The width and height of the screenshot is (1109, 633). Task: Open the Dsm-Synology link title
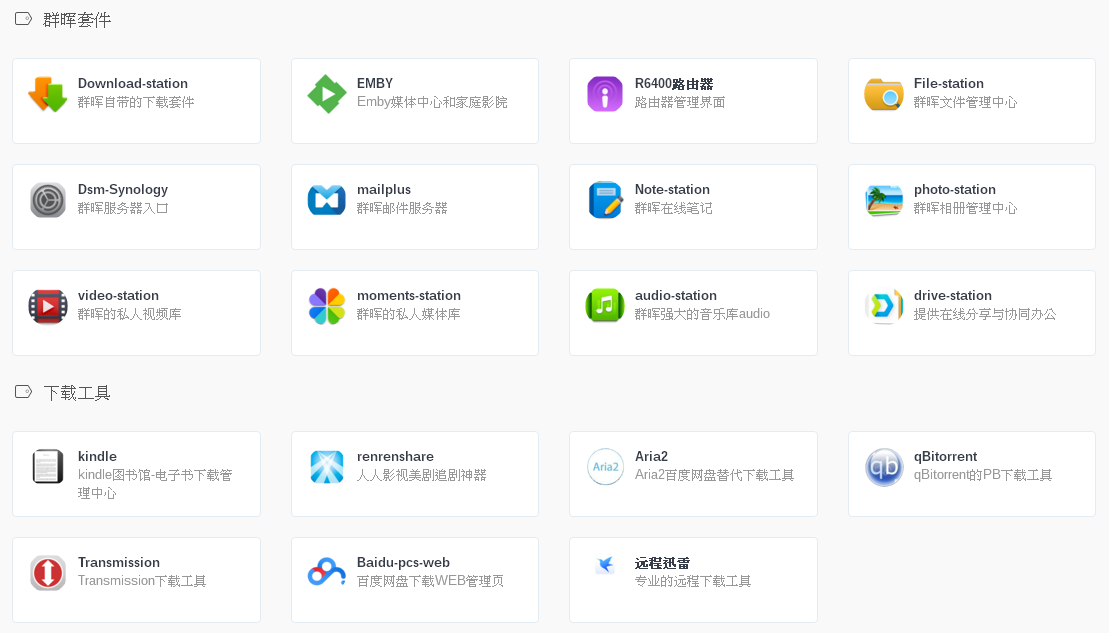[123, 190]
